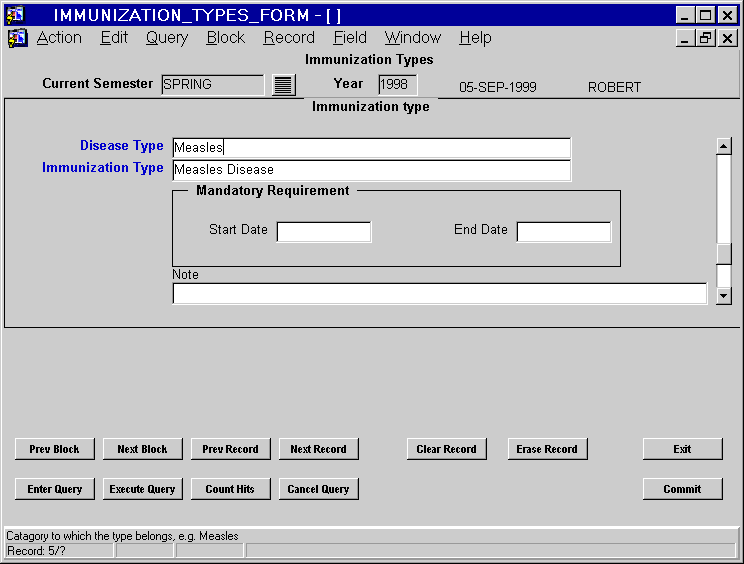This screenshot has width=744, height=564.
Task: Open the Field menu
Action: (x=350, y=37)
